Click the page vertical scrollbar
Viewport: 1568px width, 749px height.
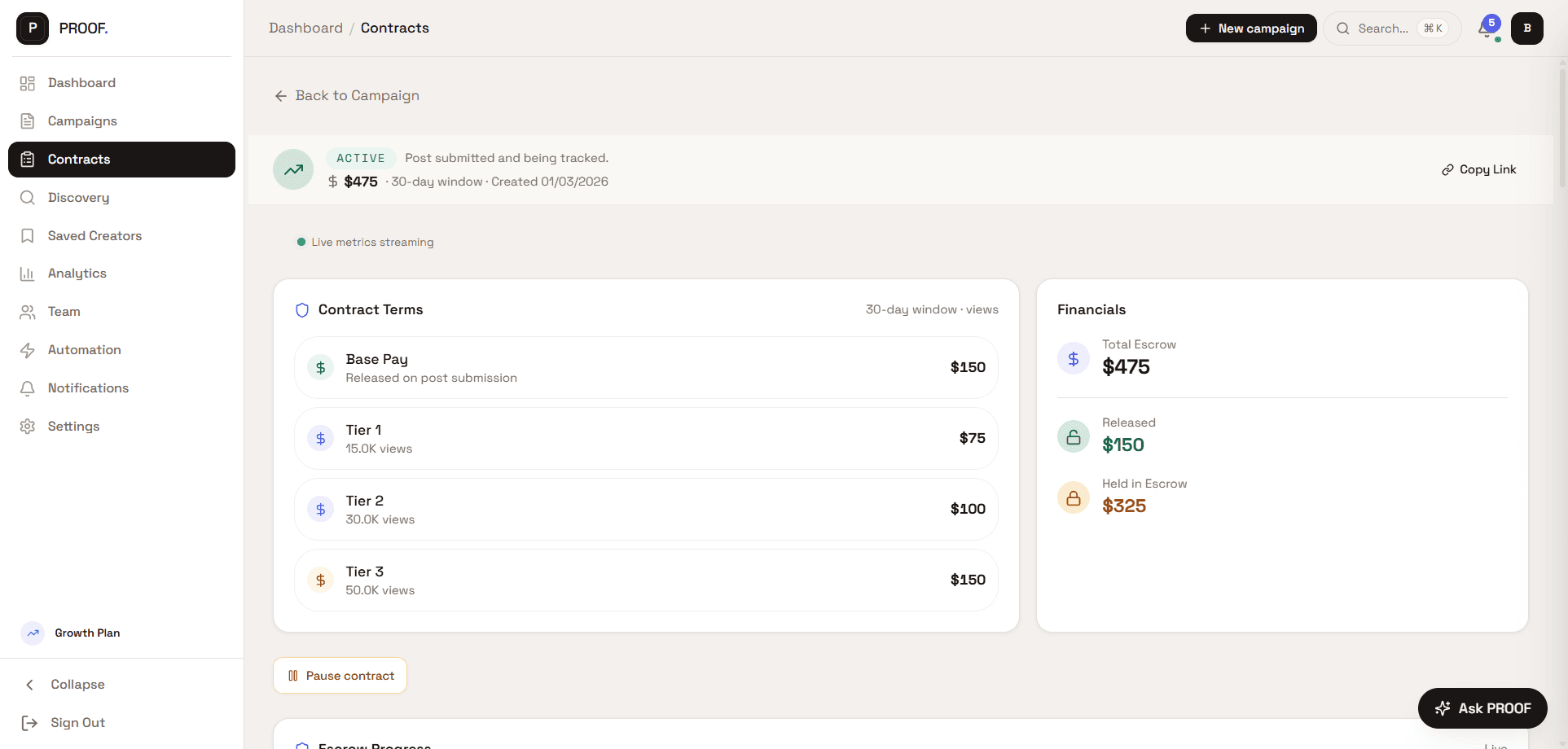coord(1562,129)
